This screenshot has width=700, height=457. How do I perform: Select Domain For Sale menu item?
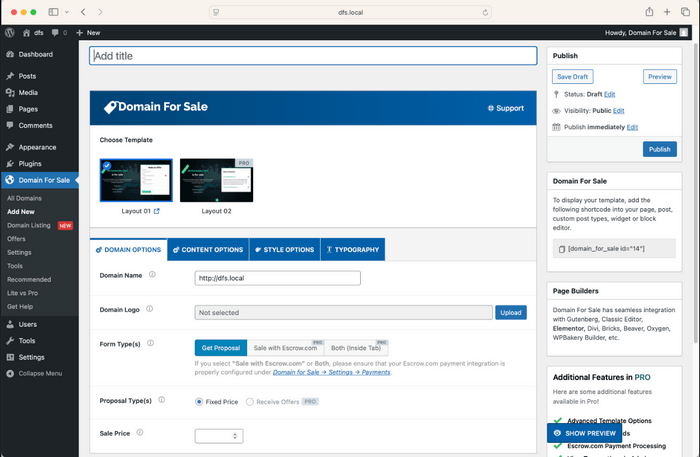(x=39, y=180)
